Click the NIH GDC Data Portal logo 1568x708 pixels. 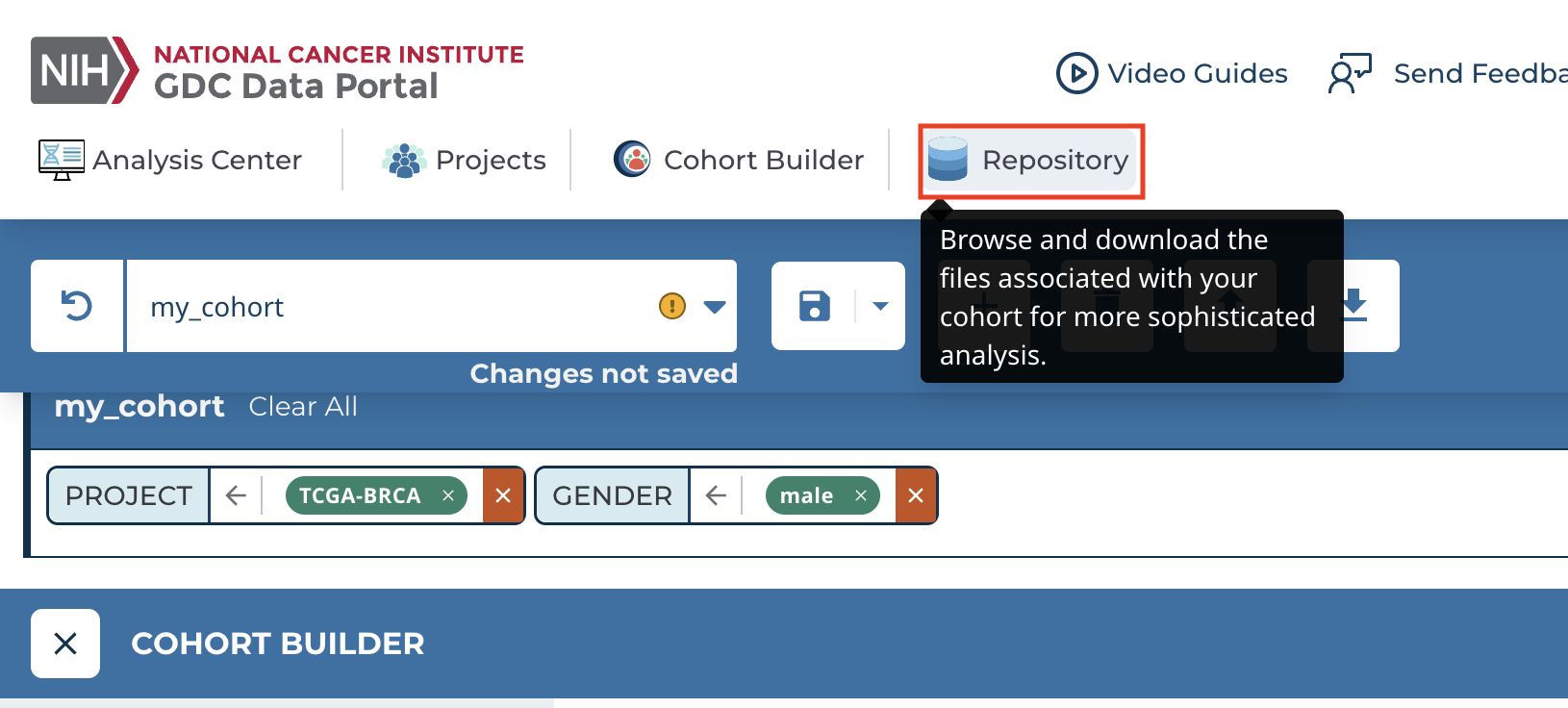tap(277, 70)
